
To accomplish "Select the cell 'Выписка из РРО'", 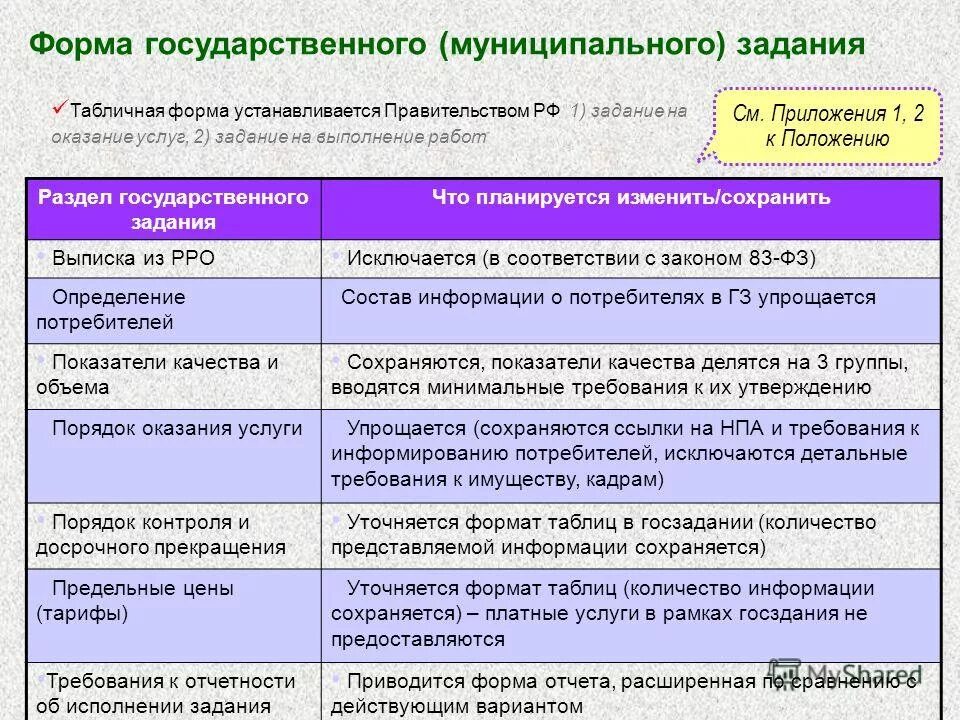I will point(174,258).
